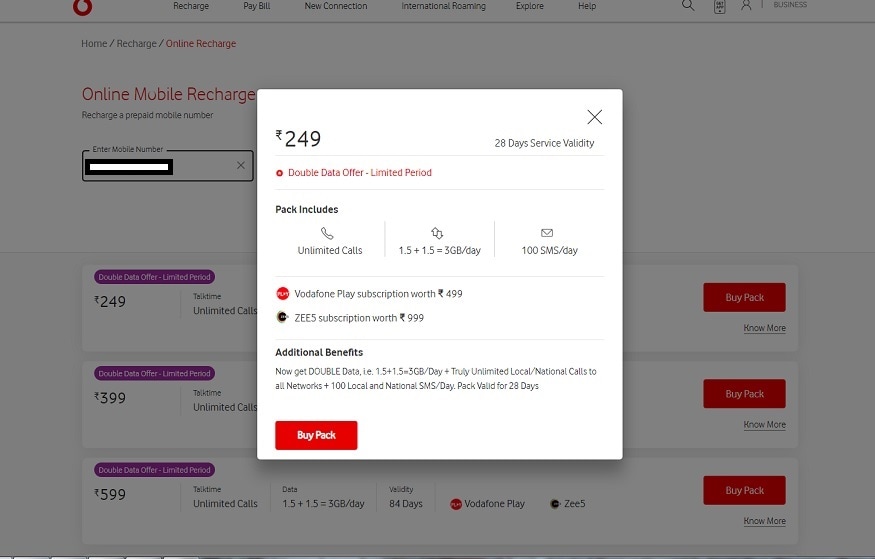The width and height of the screenshot is (875, 559).
Task: Open Know More for ₹599 pack
Action: 765,521
